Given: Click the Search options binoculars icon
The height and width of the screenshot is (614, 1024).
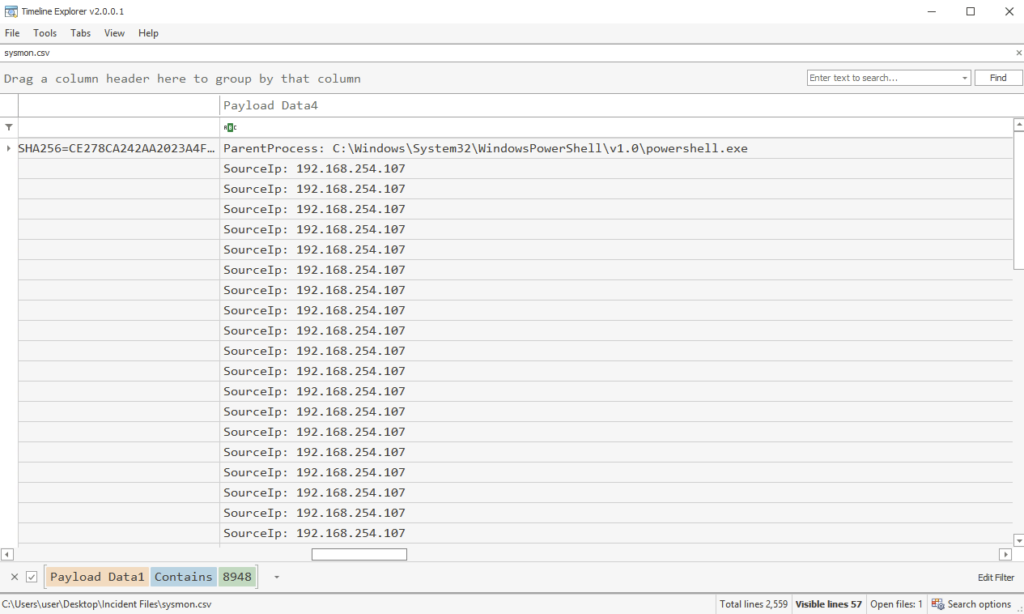Looking at the screenshot, I should pos(938,604).
